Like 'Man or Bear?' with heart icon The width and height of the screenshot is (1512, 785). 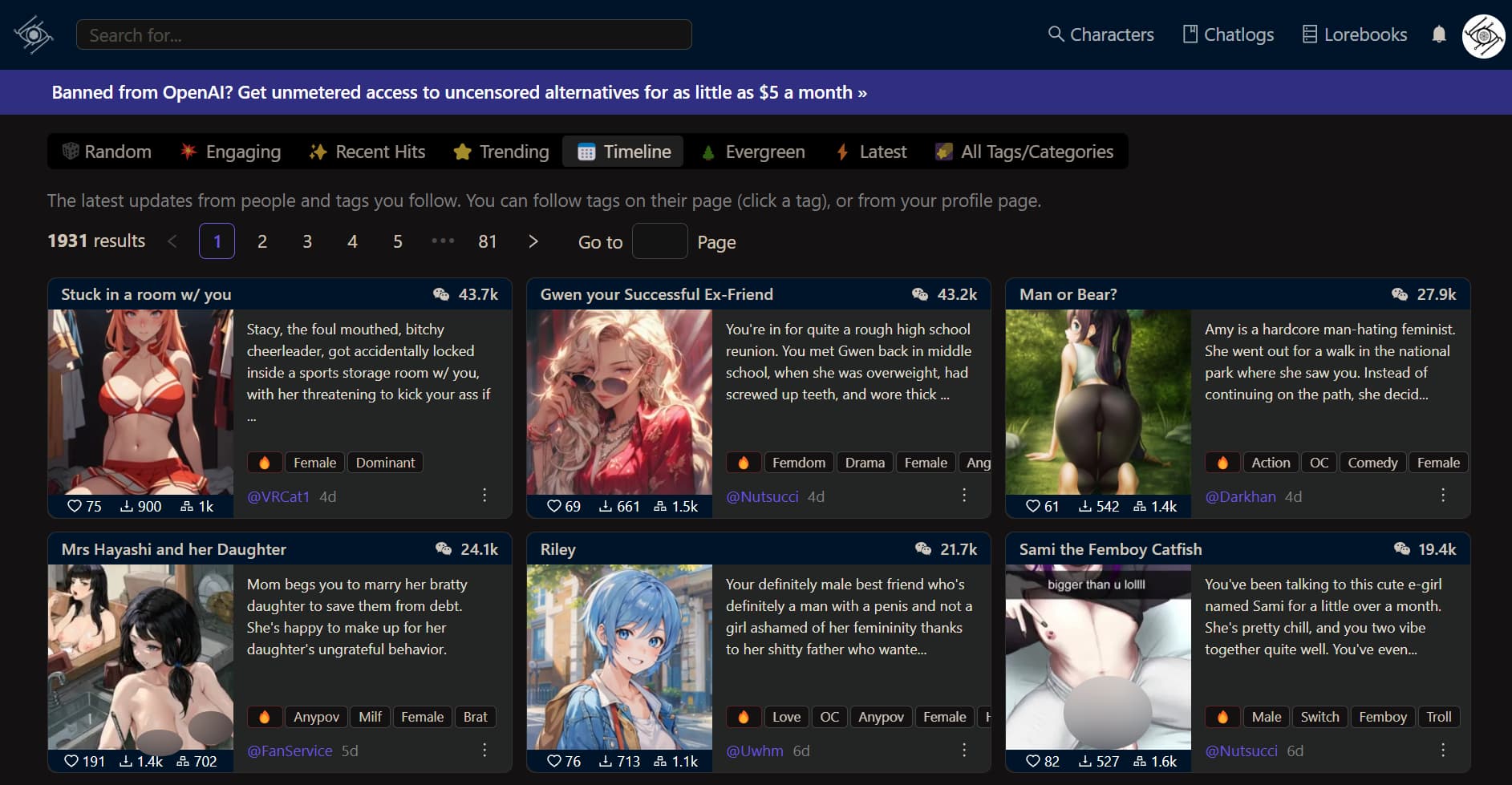coord(1033,506)
